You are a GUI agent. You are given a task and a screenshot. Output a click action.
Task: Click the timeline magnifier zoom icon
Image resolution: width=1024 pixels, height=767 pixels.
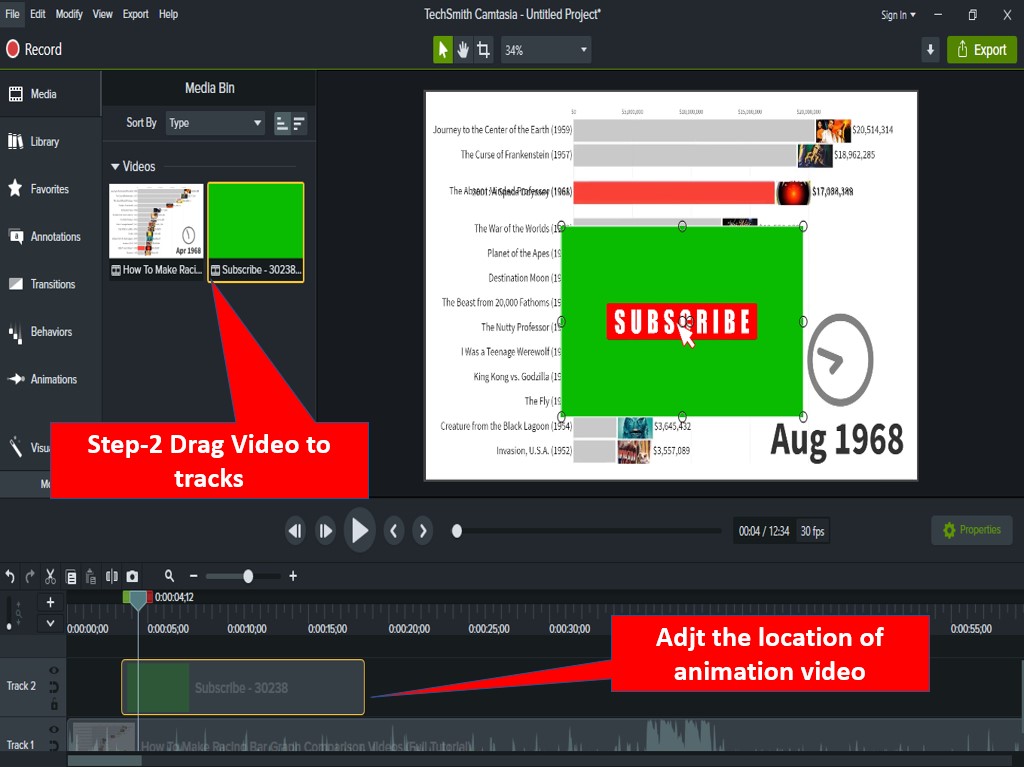click(x=169, y=576)
